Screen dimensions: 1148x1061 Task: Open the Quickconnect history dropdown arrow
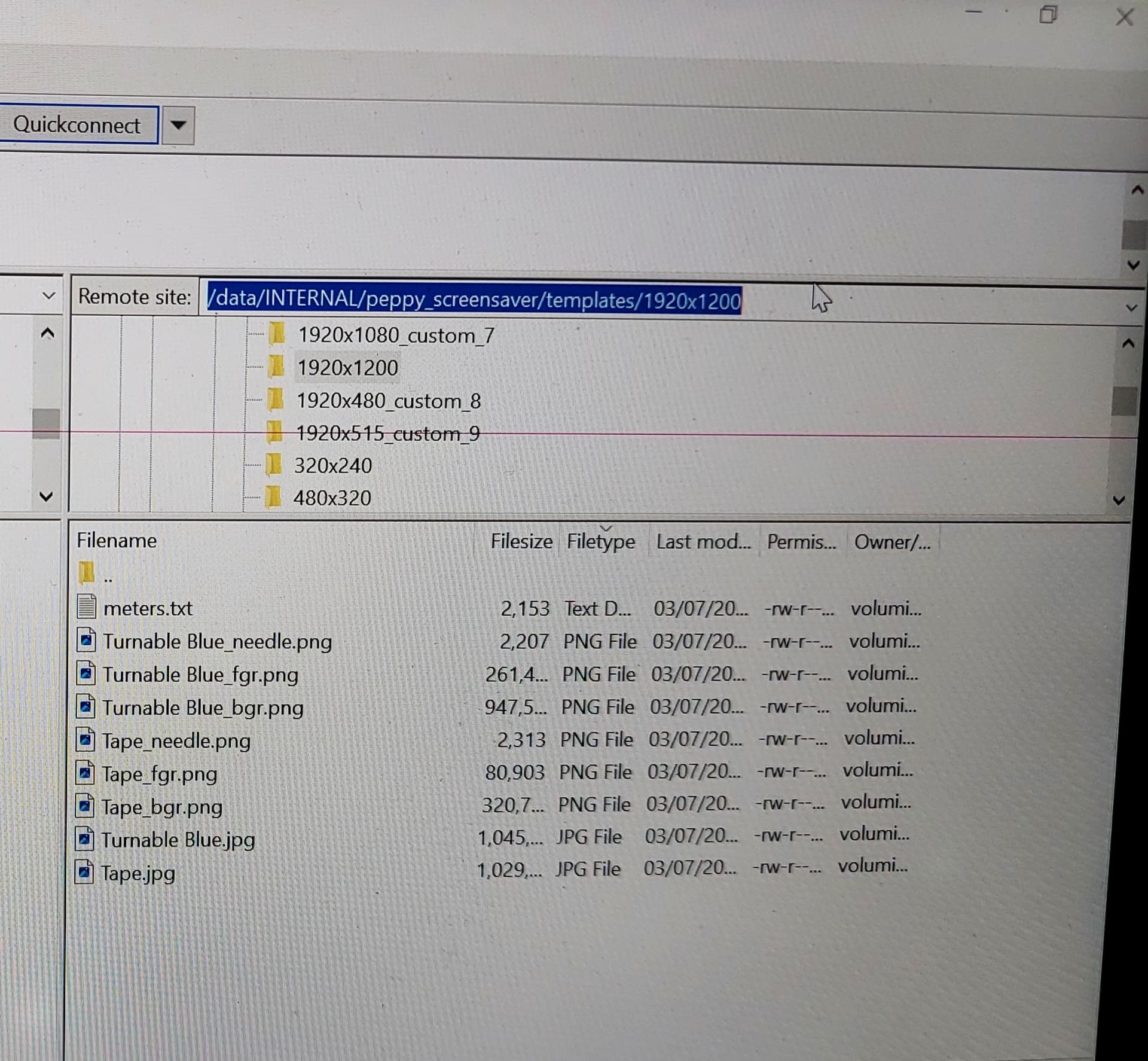(178, 125)
